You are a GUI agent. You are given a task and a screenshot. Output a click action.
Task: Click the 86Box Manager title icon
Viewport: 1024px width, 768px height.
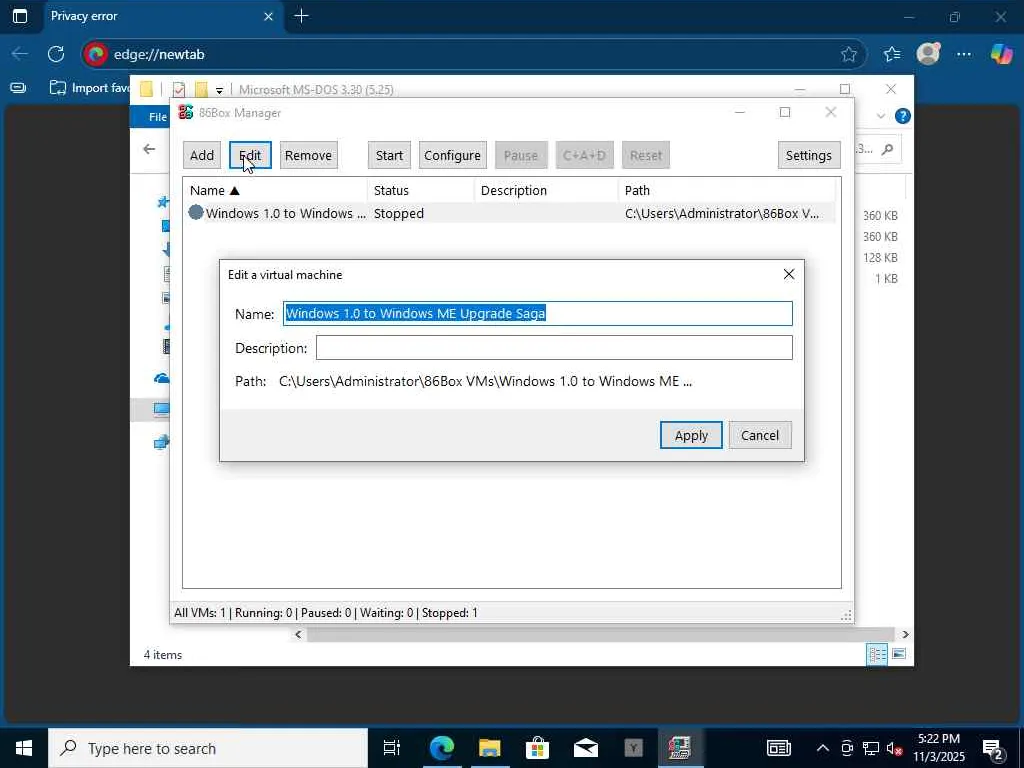pyautogui.click(x=186, y=112)
